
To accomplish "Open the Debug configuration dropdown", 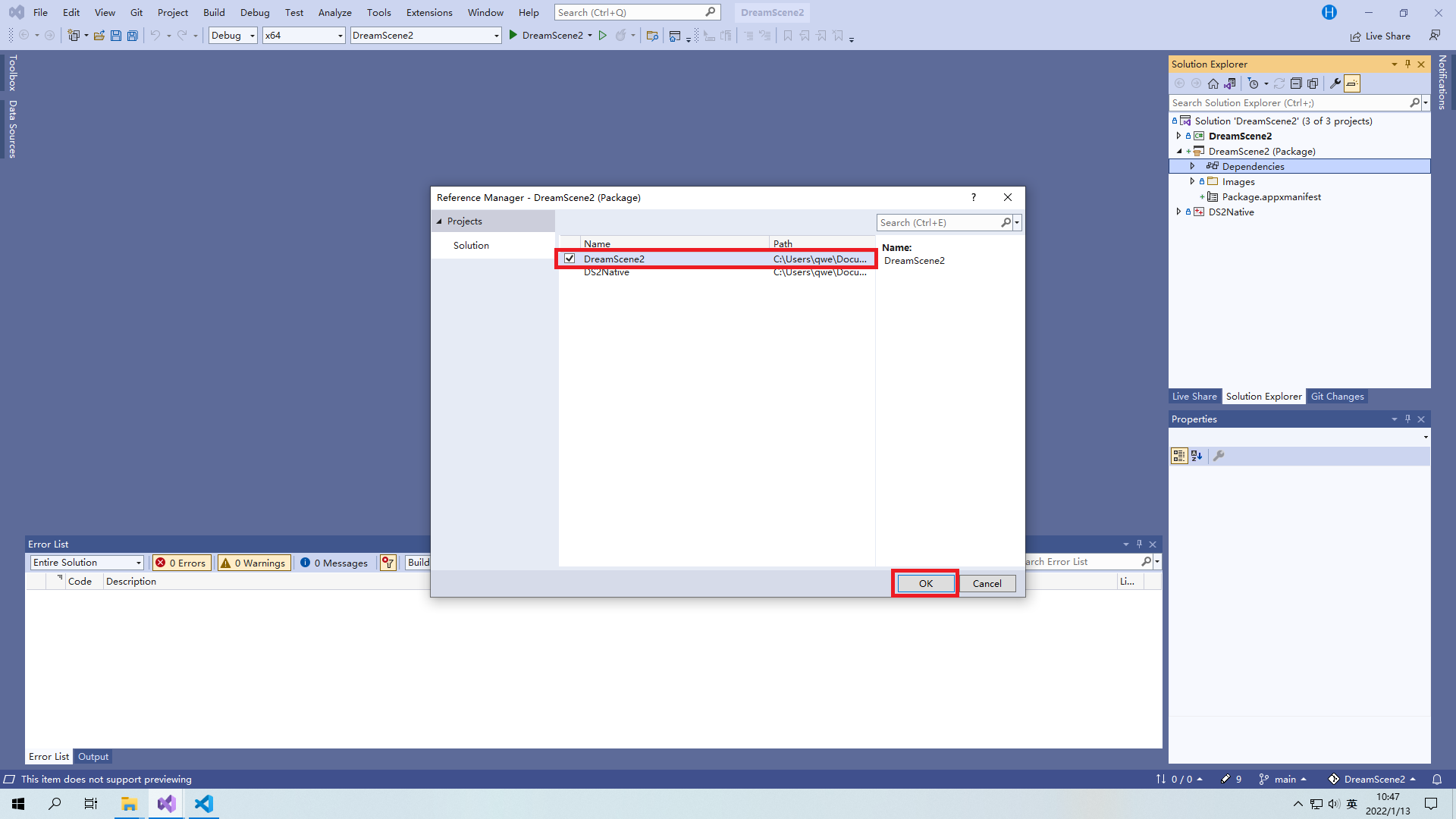I will tap(233, 36).
